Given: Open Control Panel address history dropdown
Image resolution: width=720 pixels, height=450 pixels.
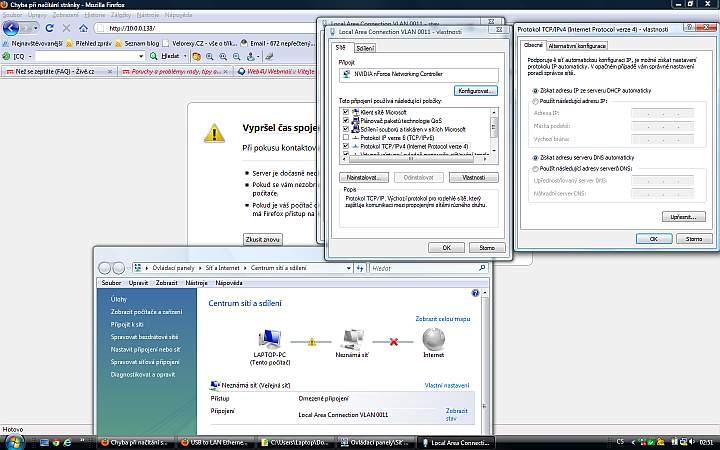Looking at the screenshot, I should pos(349,268).
